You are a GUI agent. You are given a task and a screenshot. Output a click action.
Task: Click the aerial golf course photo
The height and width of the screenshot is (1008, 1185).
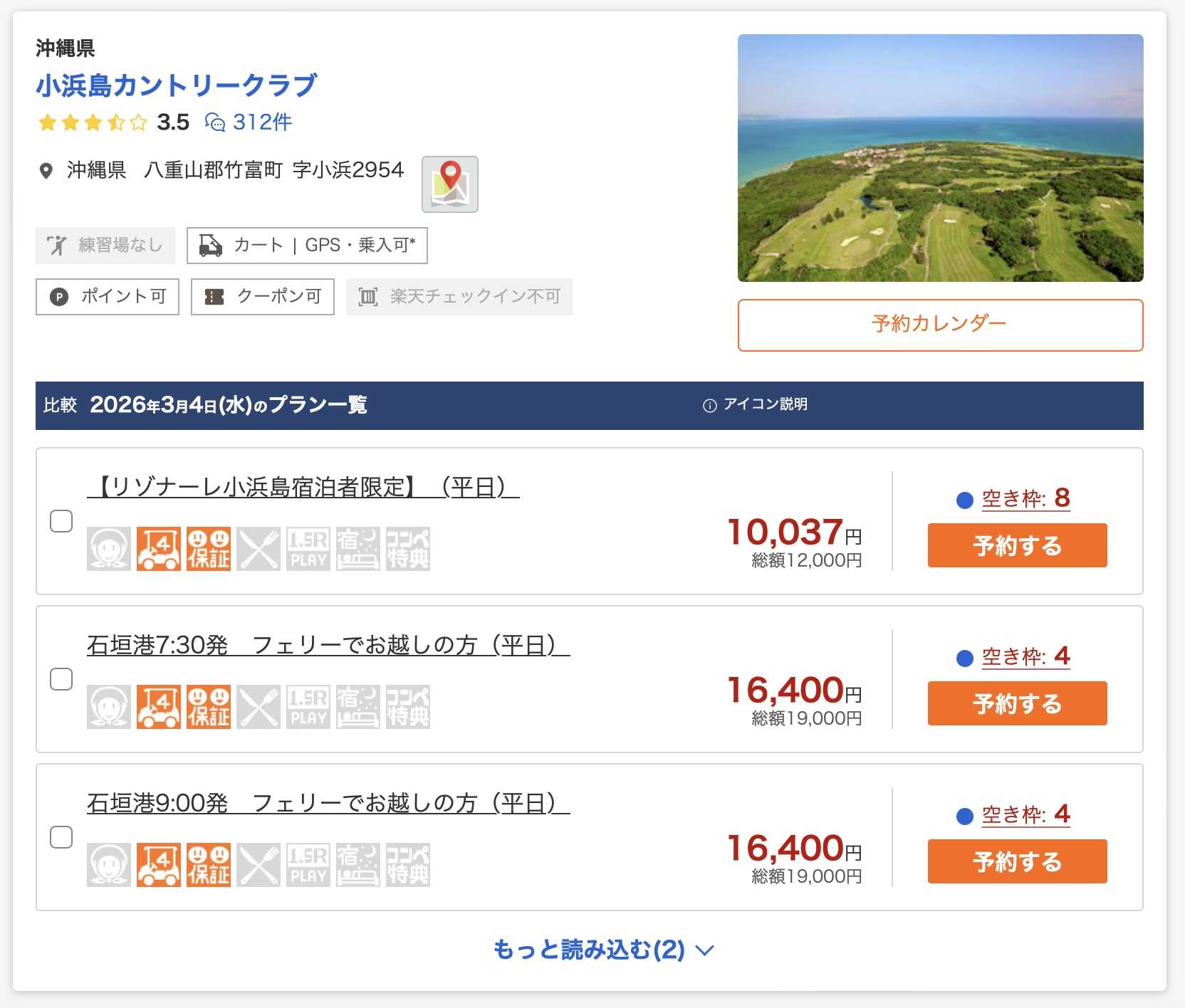940,158
